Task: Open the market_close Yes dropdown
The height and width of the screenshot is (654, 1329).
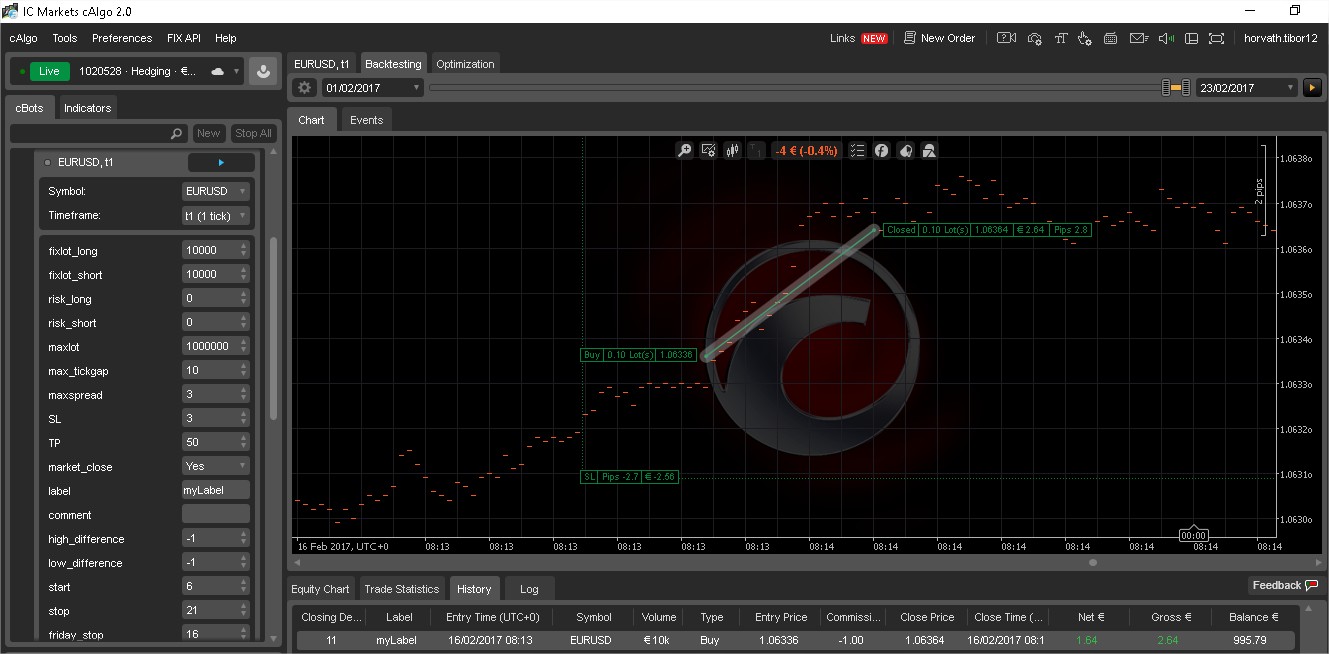Action: (x=216, y=466)
